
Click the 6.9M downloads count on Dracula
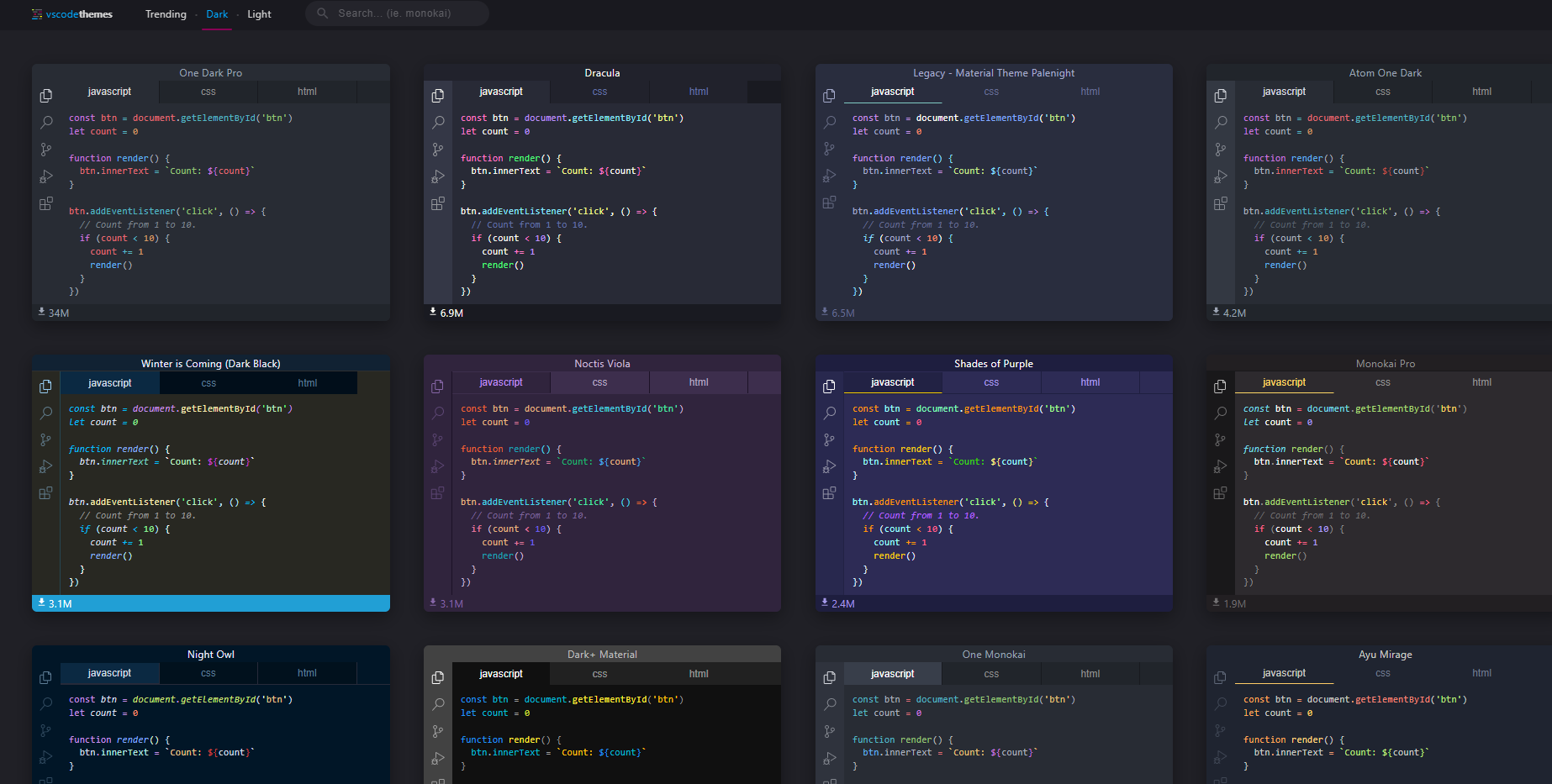point(446,313)
